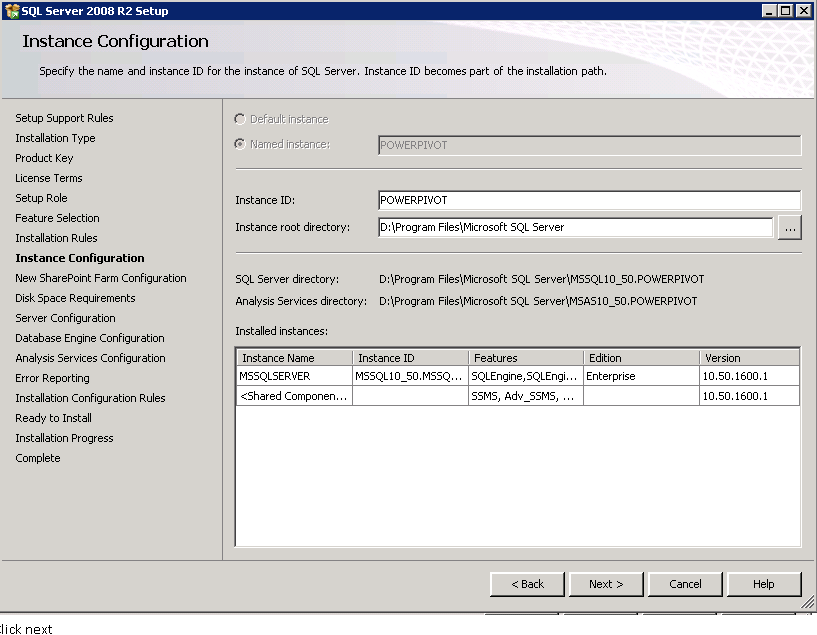
Task: Click the Version column header
Action: [749, 358]
